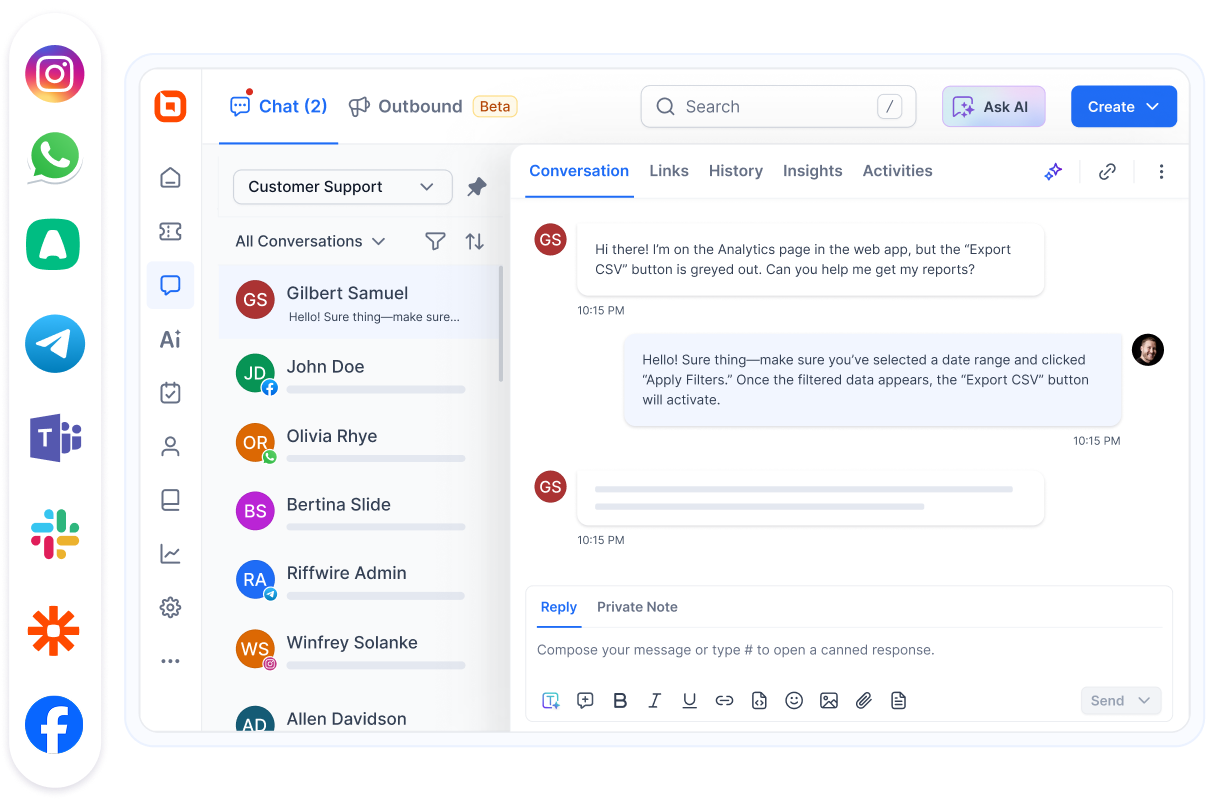This screenshot has width=1210, height=800.
Task: Expand the All Conversations dropdown
Action: tap(310, 241)
